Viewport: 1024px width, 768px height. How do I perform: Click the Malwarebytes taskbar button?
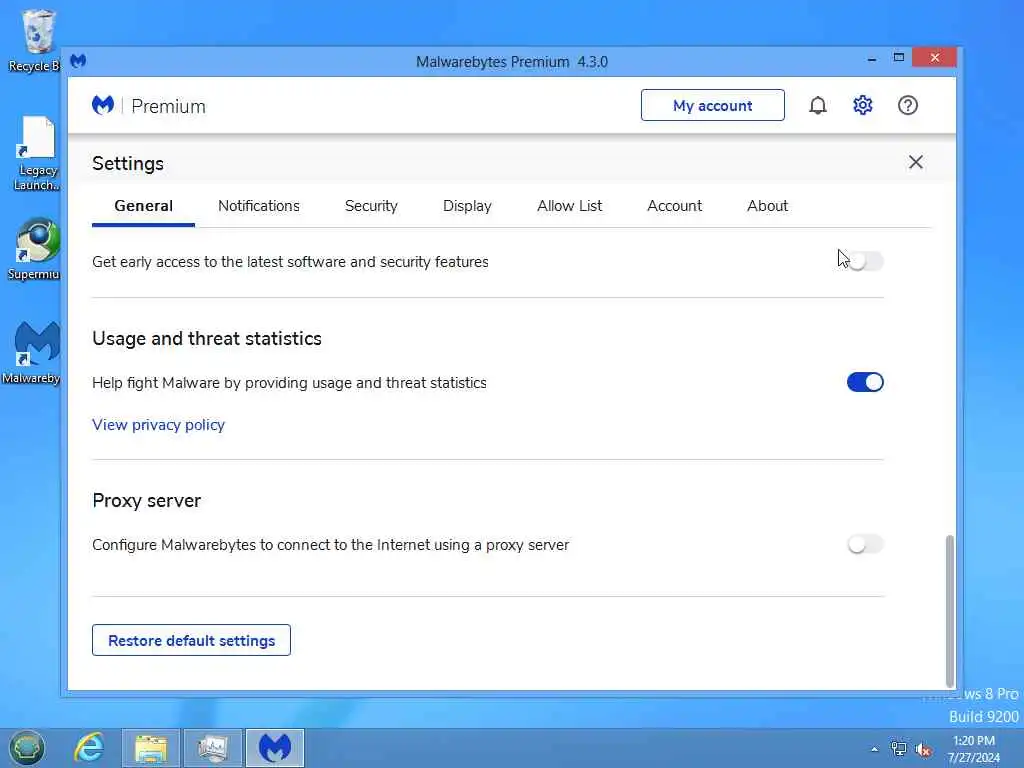coord(275,748)
